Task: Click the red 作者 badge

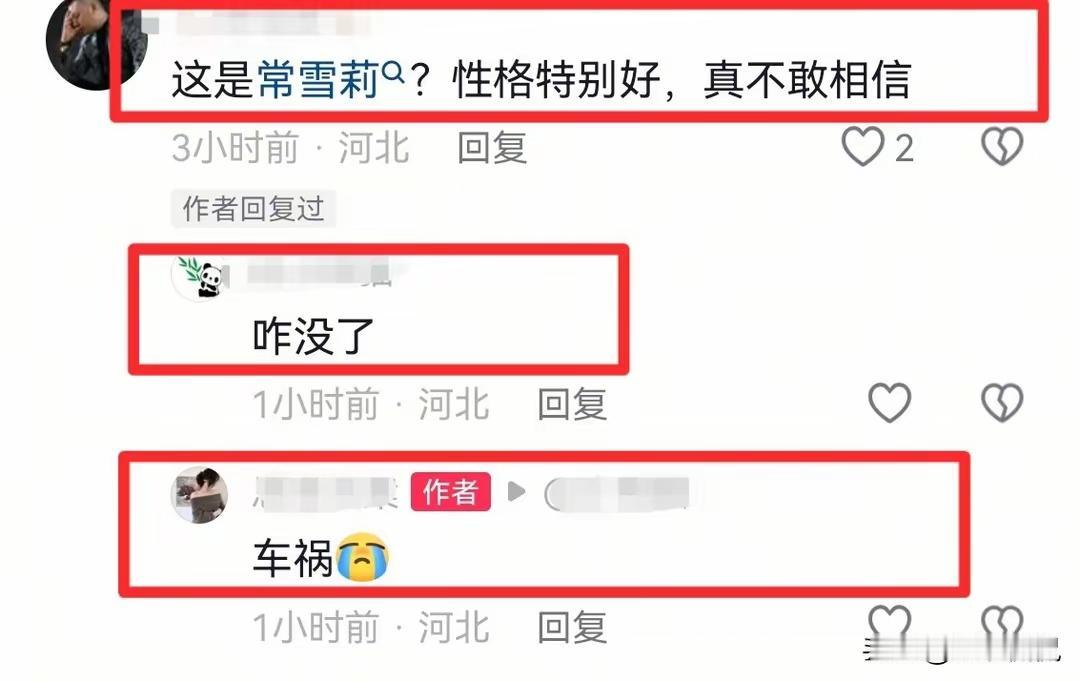Action: tap(450, 492)
